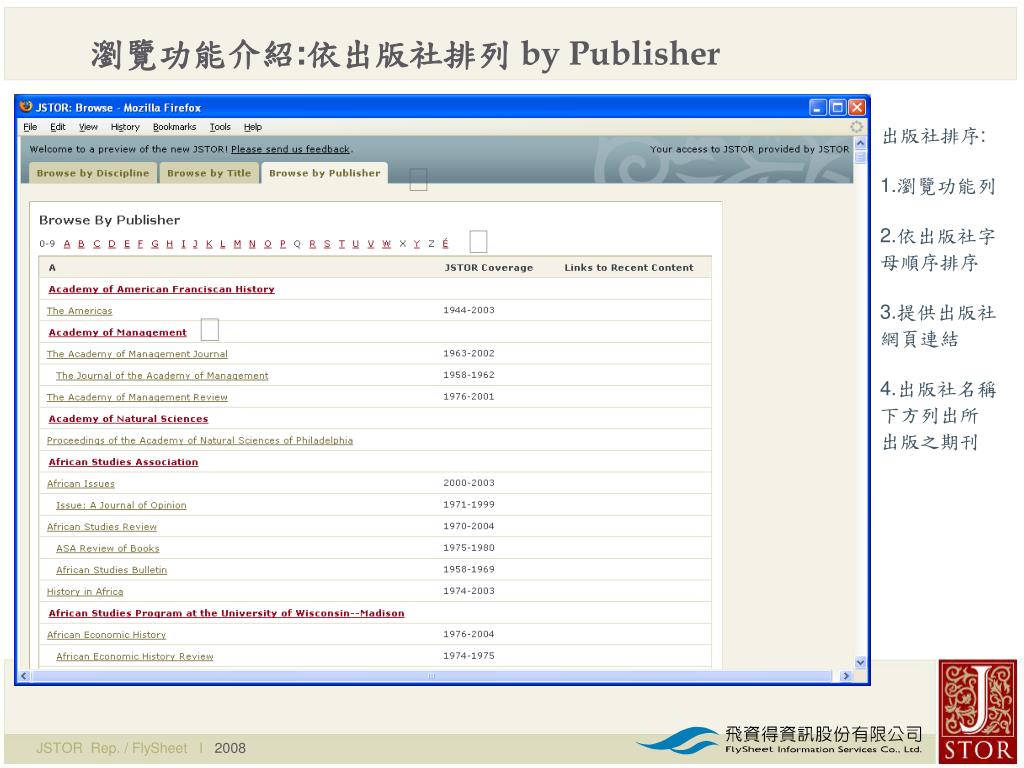Viewport: 1024px width, 768px height.
Task: Open Academy of Natural Sciences publisher link
Action: pos(129,419)
